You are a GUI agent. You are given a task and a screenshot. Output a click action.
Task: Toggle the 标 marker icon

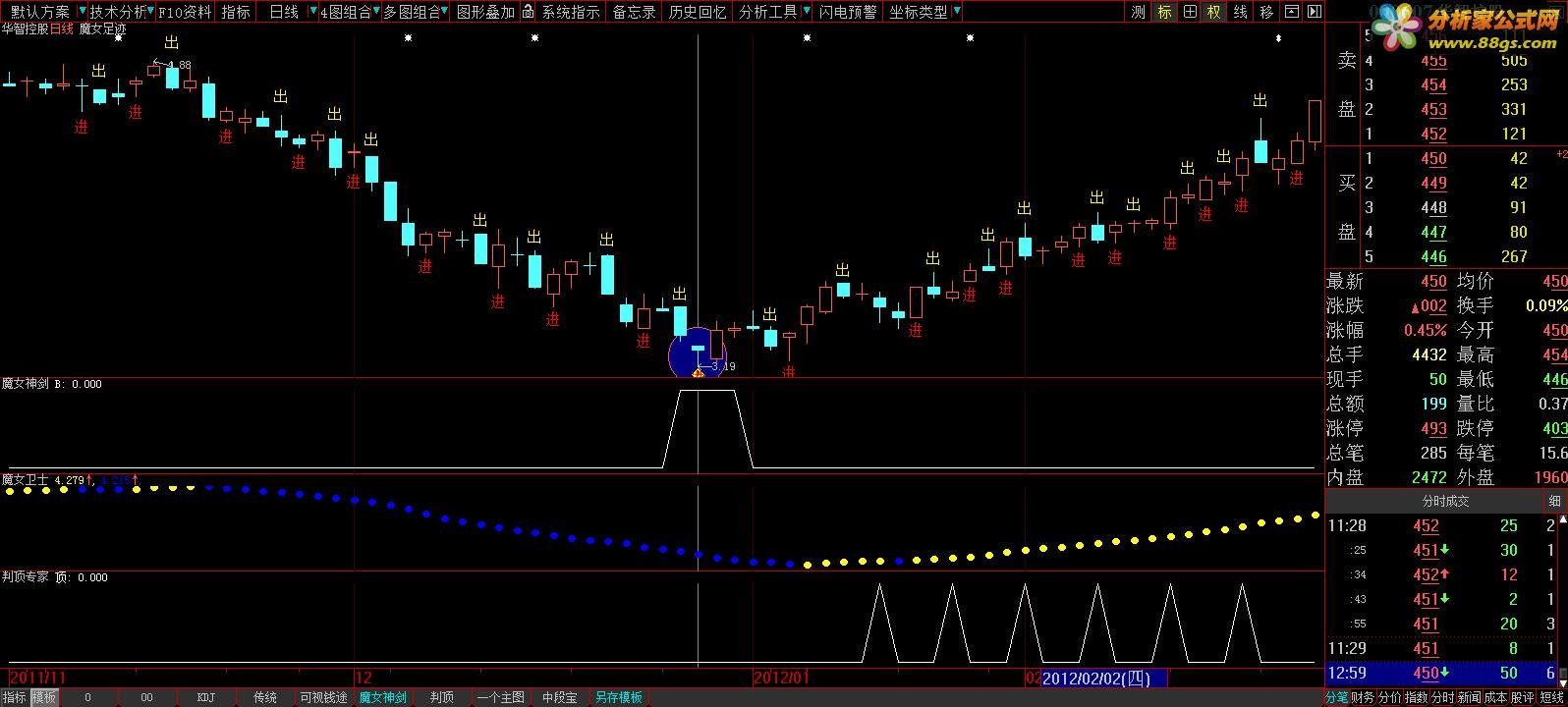click(1164, 12)
